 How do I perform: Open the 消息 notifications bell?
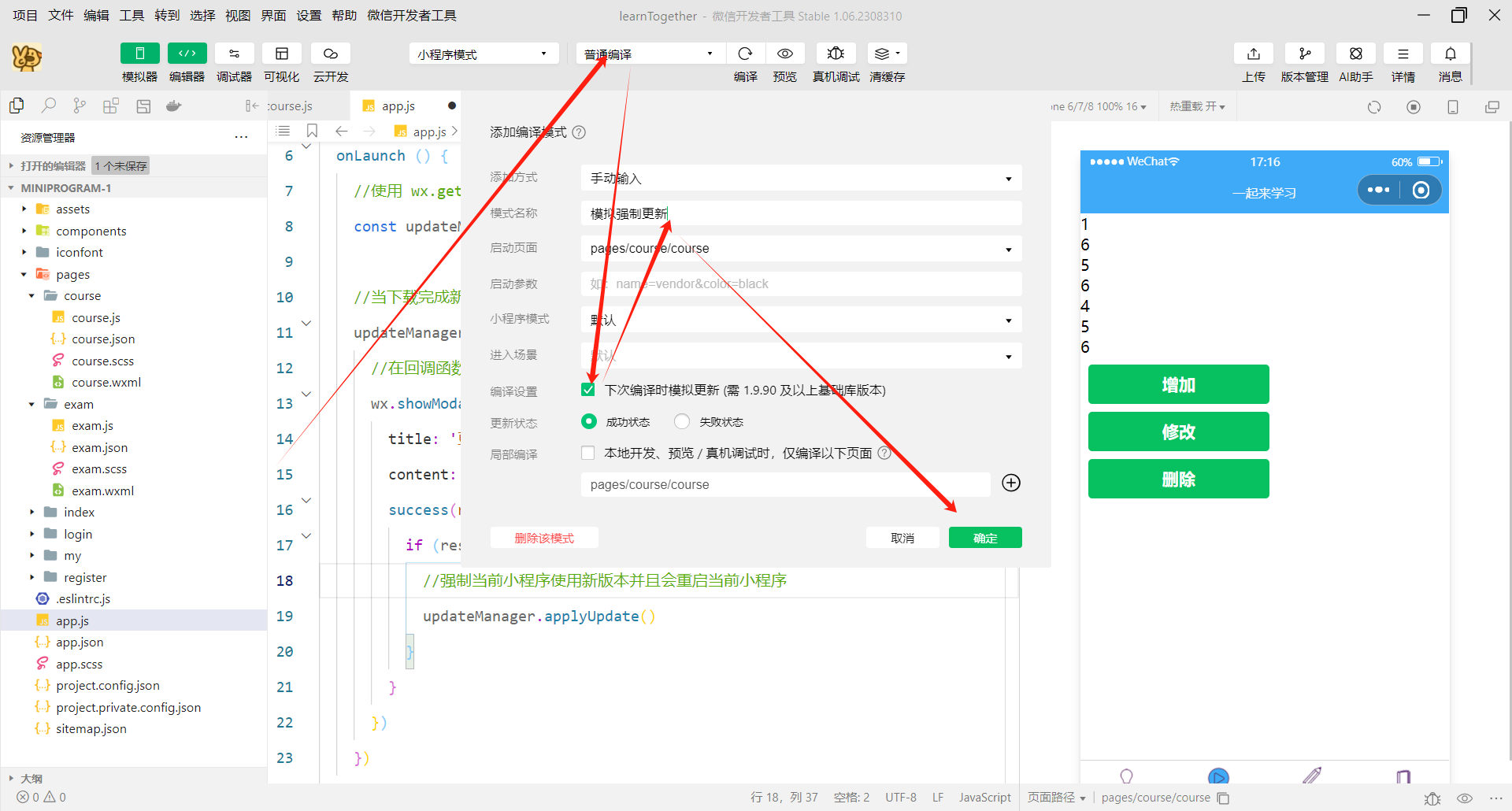coord(1451,54)
